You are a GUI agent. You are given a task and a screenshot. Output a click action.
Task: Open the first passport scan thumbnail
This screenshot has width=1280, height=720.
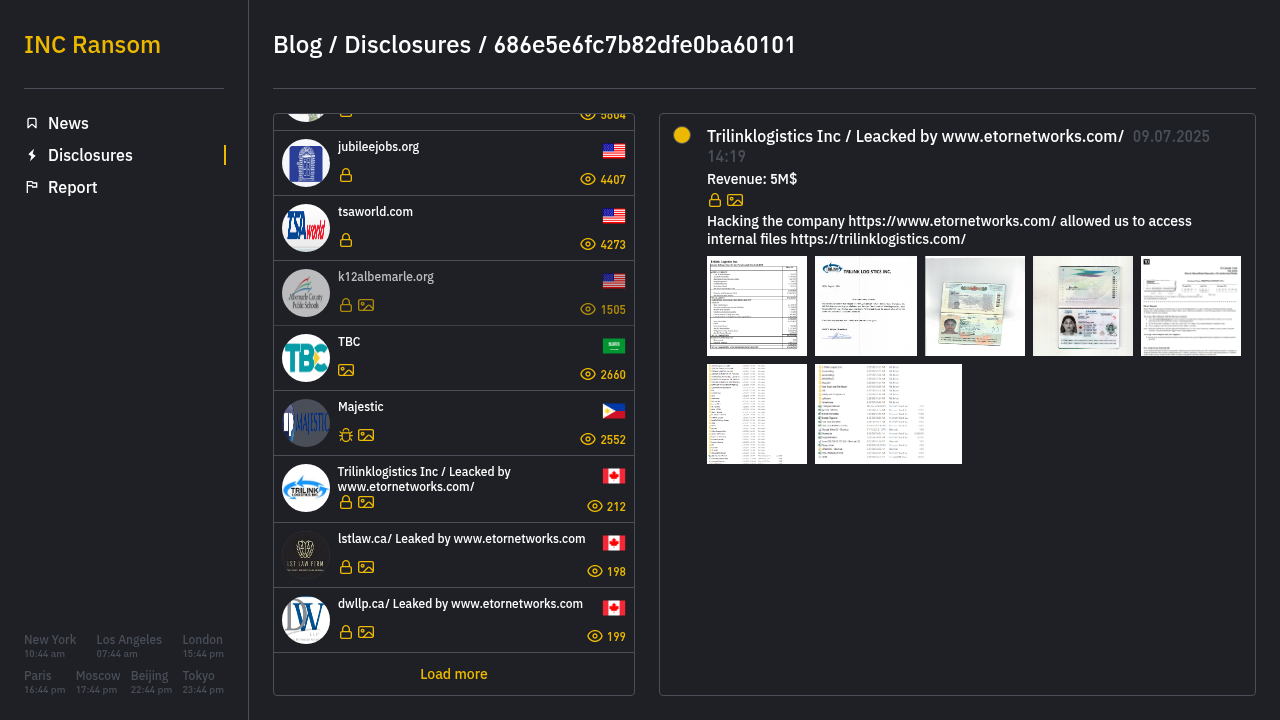(x=975, y=306)
